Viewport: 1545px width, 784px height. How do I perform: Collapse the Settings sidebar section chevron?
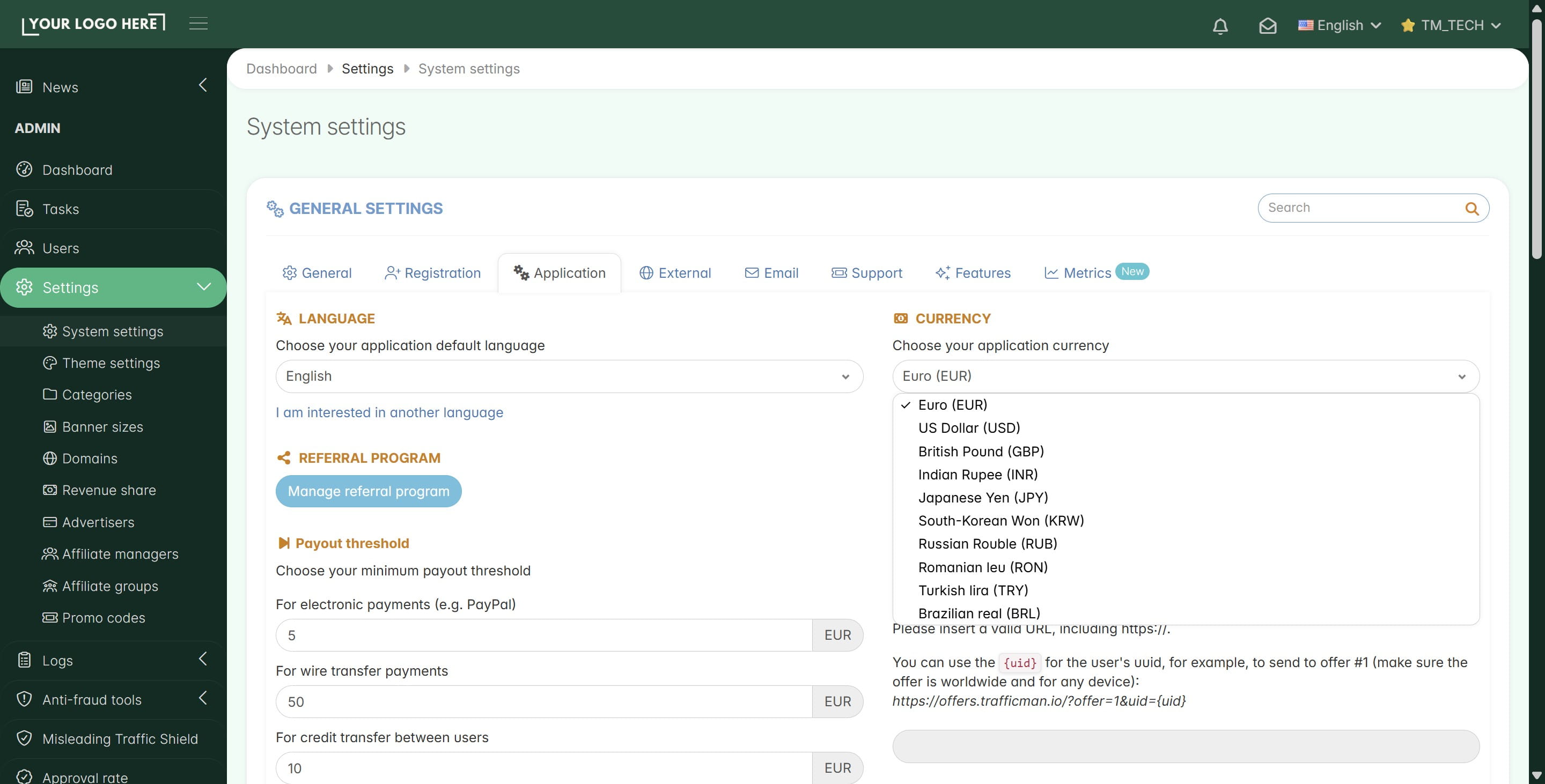tap(204, 286)
